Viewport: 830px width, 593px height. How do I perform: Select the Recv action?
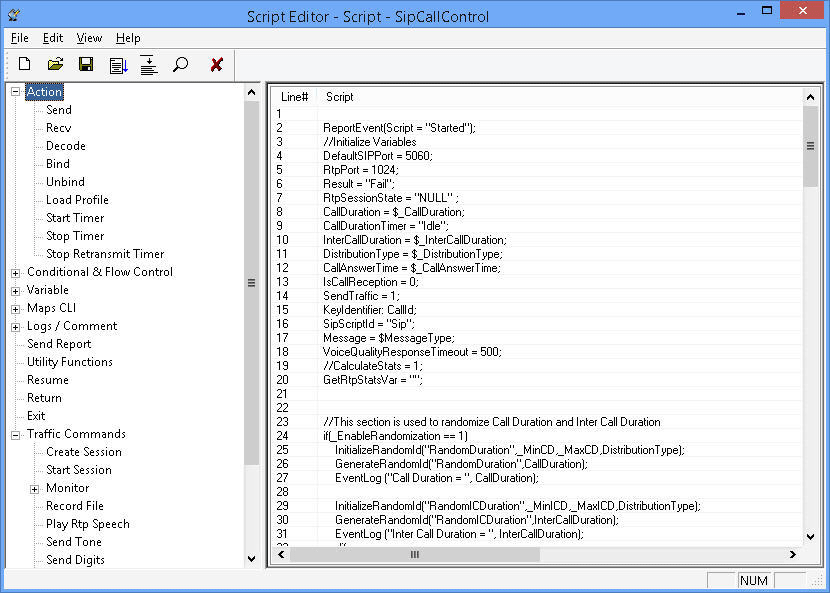[58, 128]
